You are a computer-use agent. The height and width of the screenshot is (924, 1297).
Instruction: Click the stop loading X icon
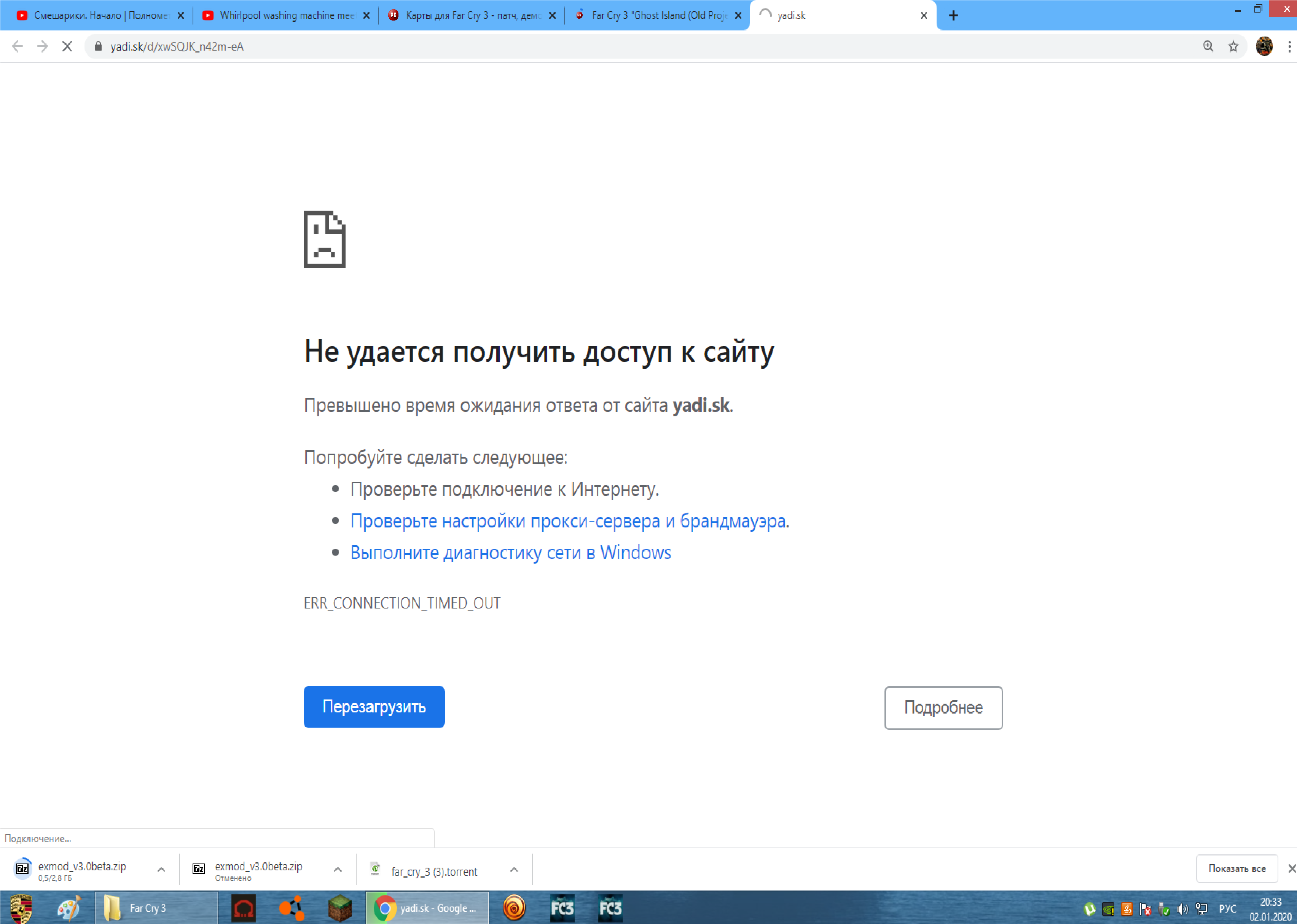[67, 47]
